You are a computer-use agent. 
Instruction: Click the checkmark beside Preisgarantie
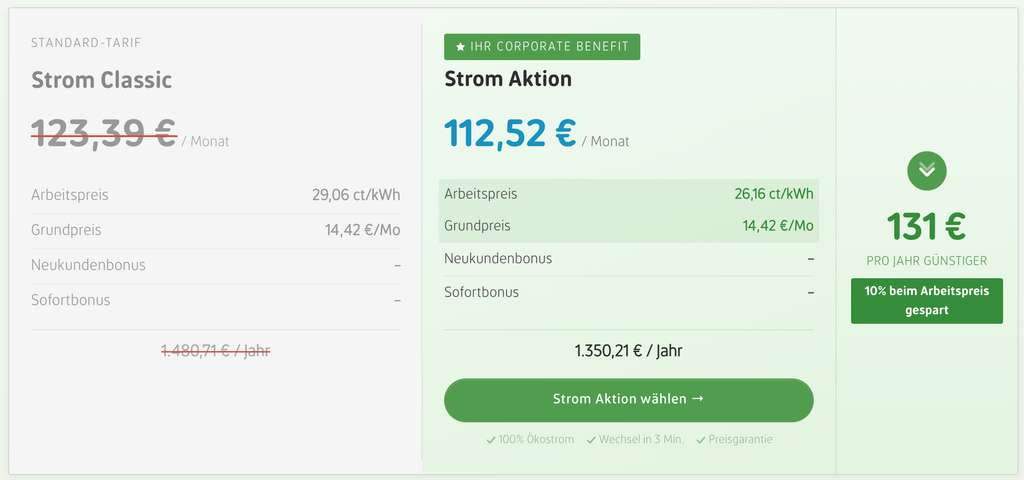coord(701,440)
